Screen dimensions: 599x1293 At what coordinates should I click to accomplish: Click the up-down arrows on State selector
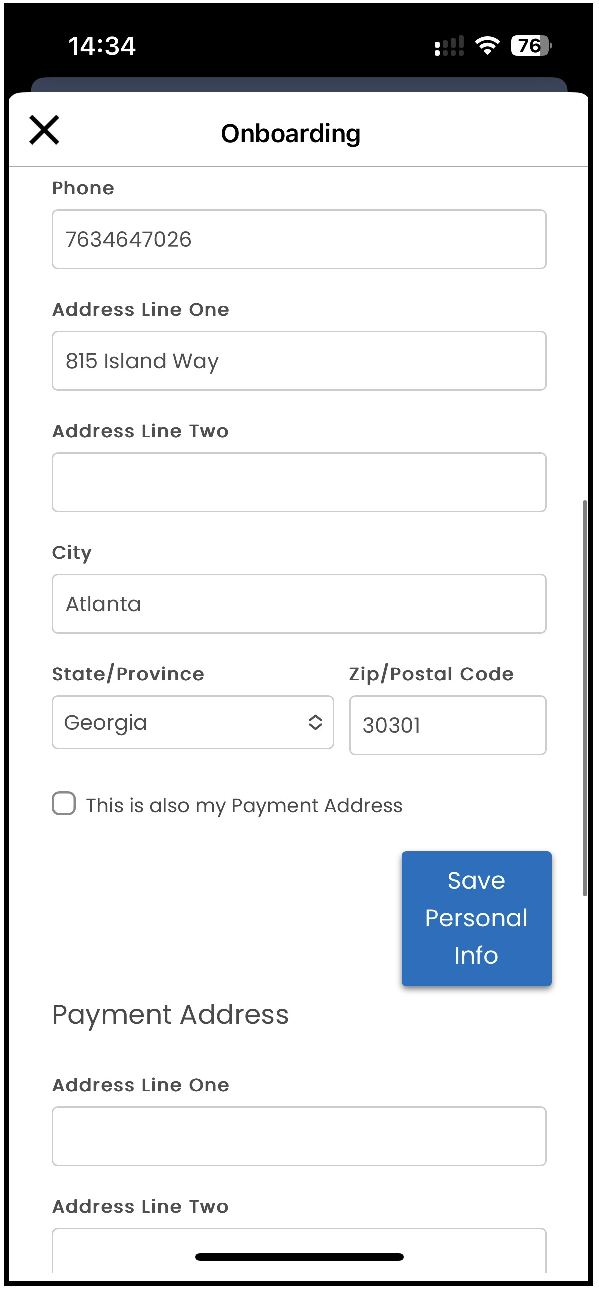(x=315, y=722)
